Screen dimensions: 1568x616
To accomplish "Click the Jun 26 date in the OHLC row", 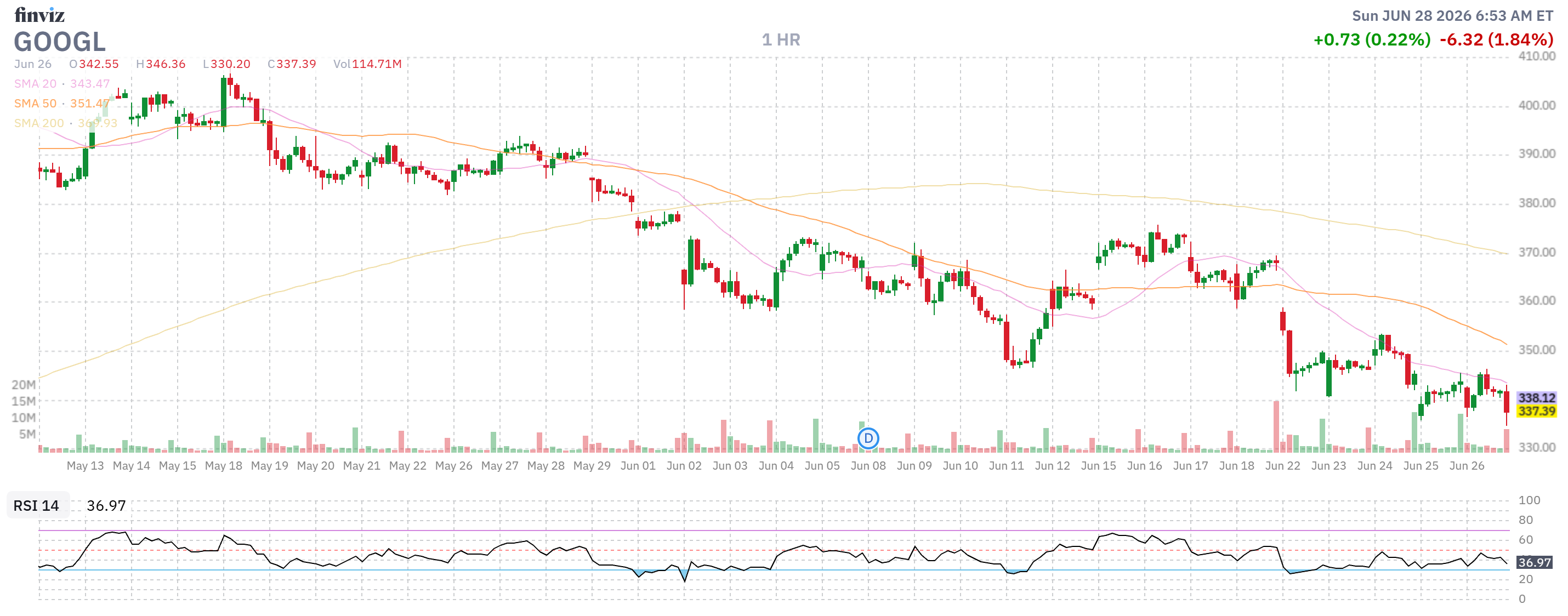I will click(x=33, y=64).
